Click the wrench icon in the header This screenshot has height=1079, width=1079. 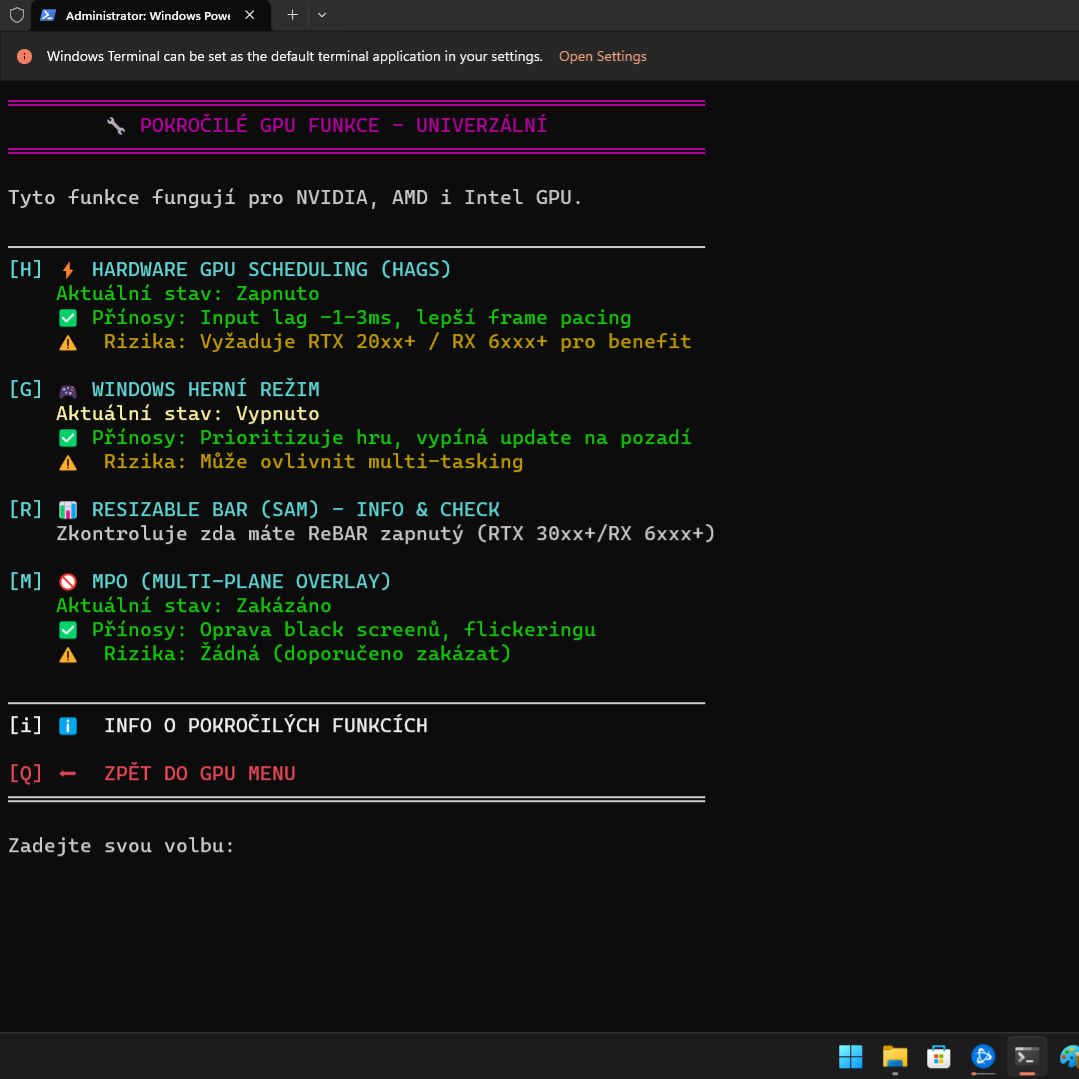click(116, 126)
